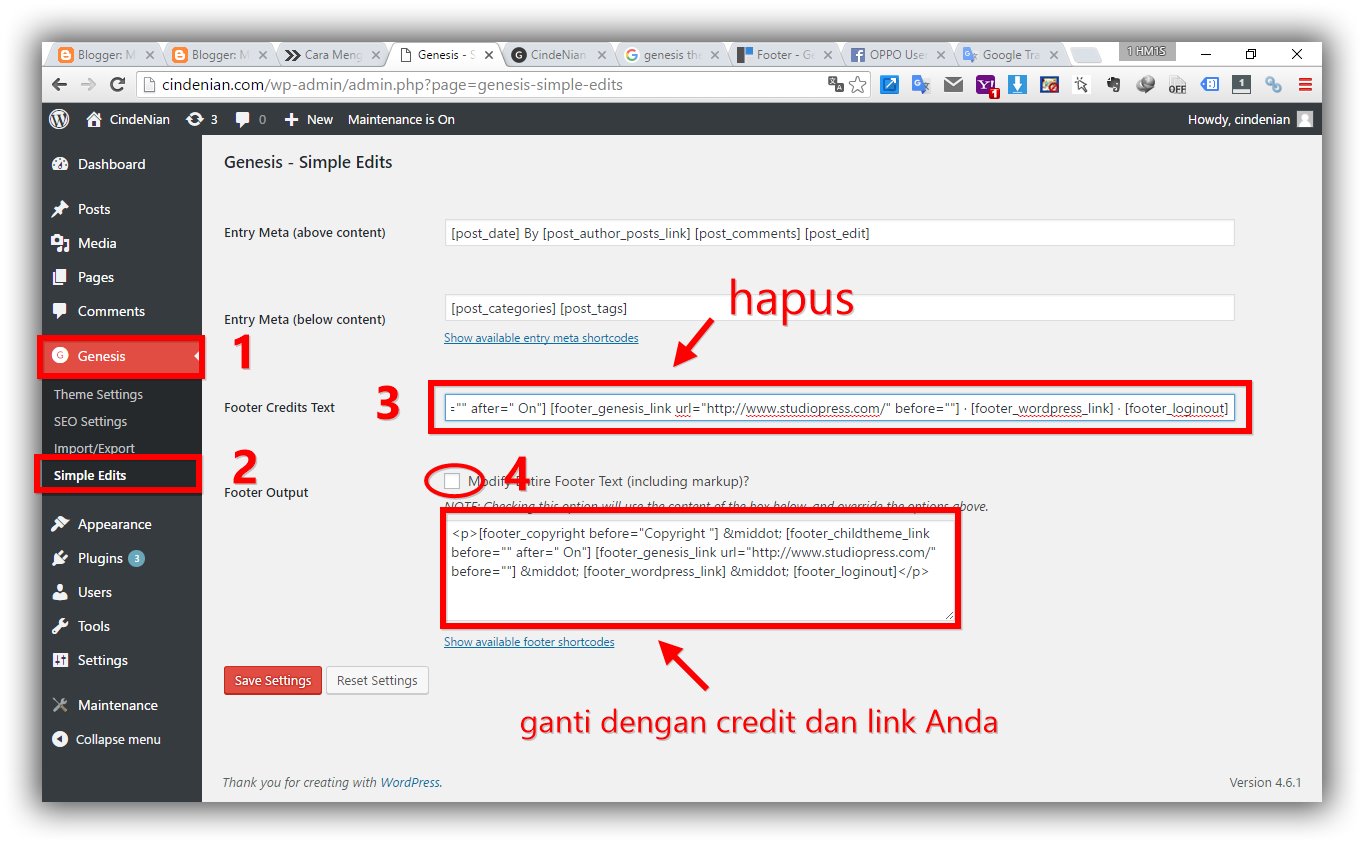Image resolution: width=1364 pixels, height=844 pixels.
Task: Open Theme Settings submenu
Action: (98, 394)
